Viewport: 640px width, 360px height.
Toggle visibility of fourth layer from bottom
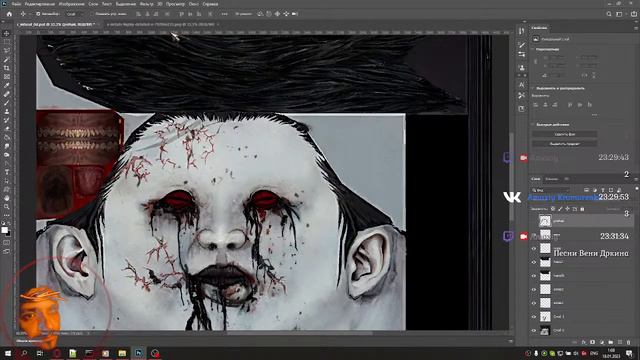tap(533, 289)
